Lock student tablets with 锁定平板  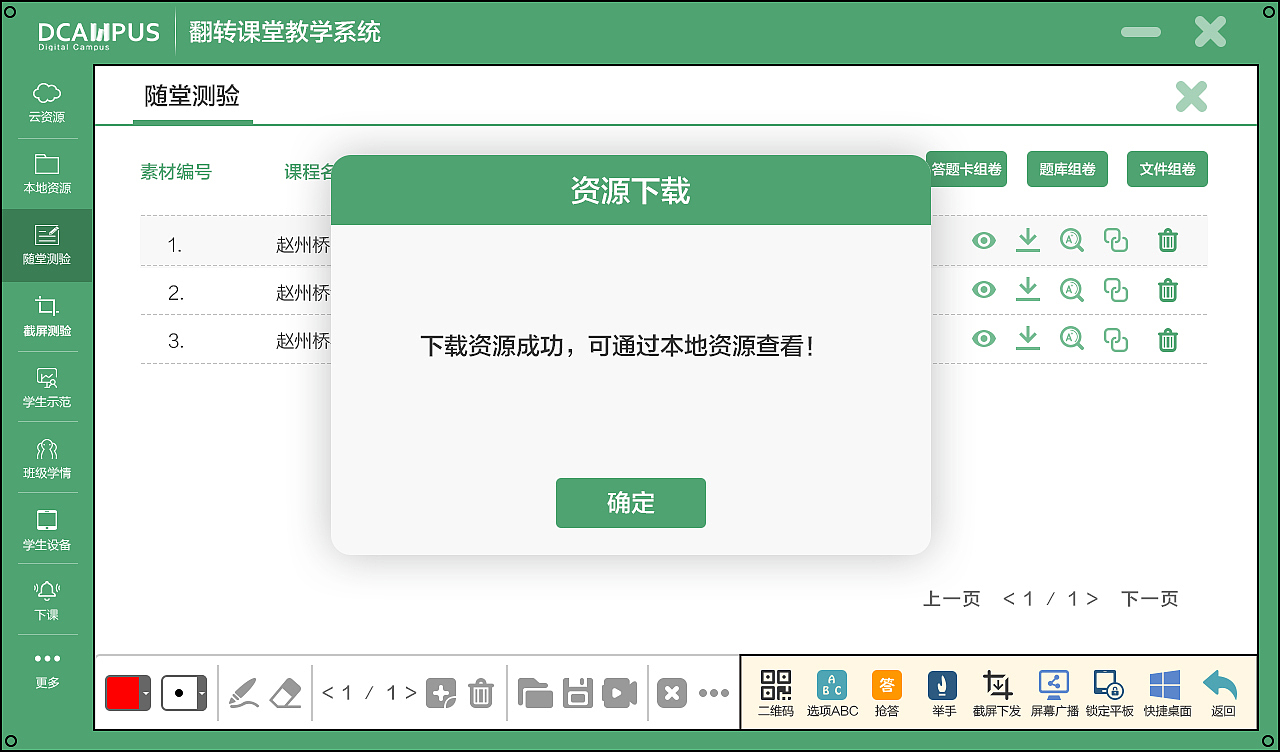(1109, 692)
